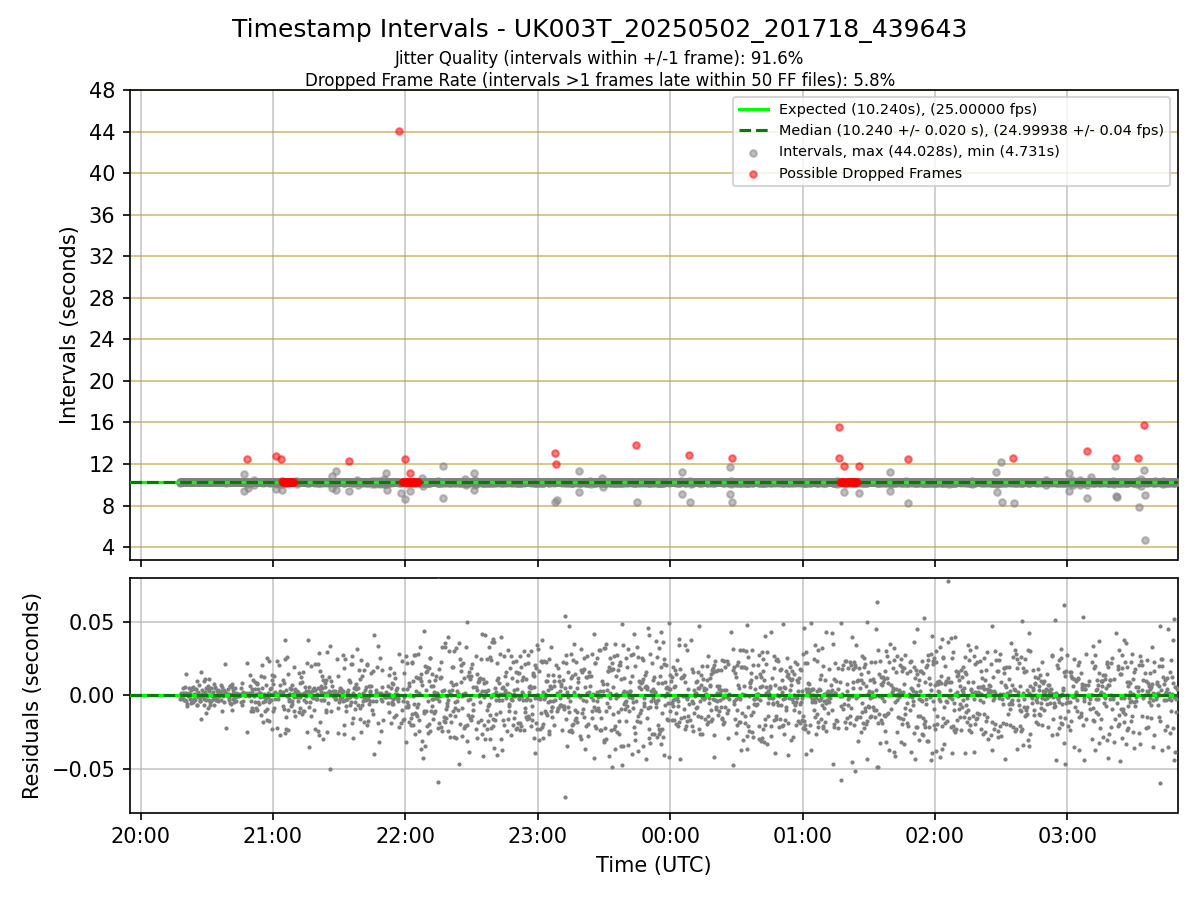Click the '02:00' x-axis tick label
The image size is (1200, 900).
pos(935,835)
